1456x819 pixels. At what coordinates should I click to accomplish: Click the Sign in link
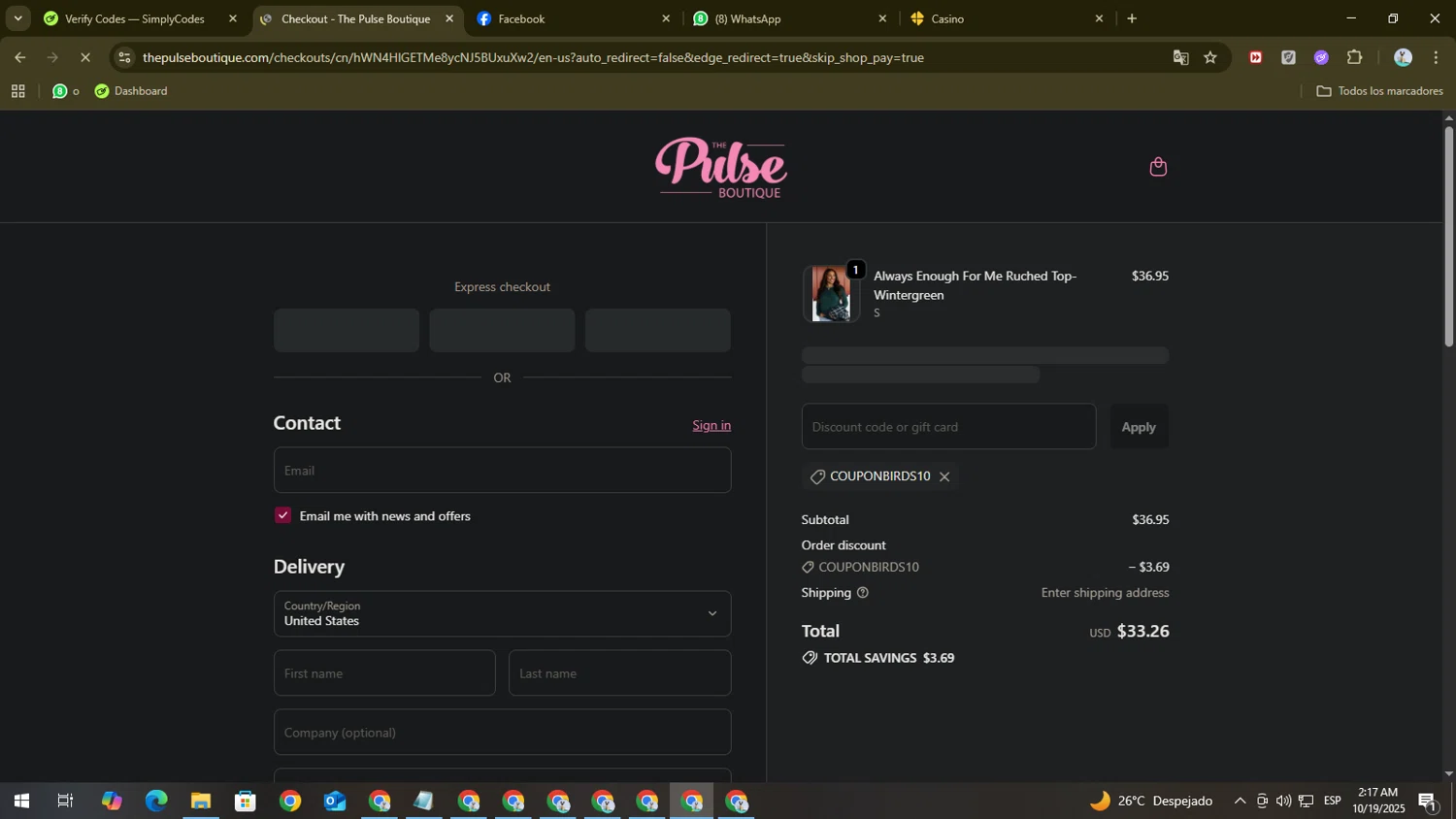pyautogui.click(x=711, y=425)
